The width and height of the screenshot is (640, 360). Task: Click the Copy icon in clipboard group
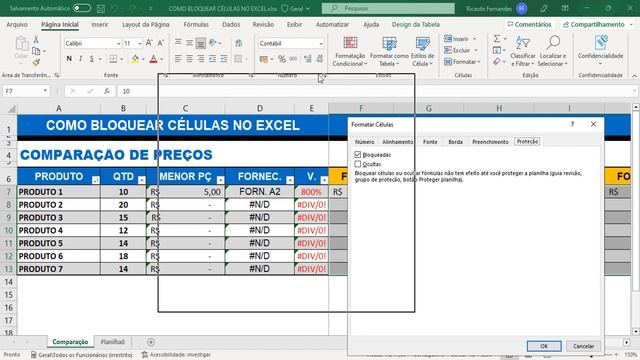click(36, 51)
